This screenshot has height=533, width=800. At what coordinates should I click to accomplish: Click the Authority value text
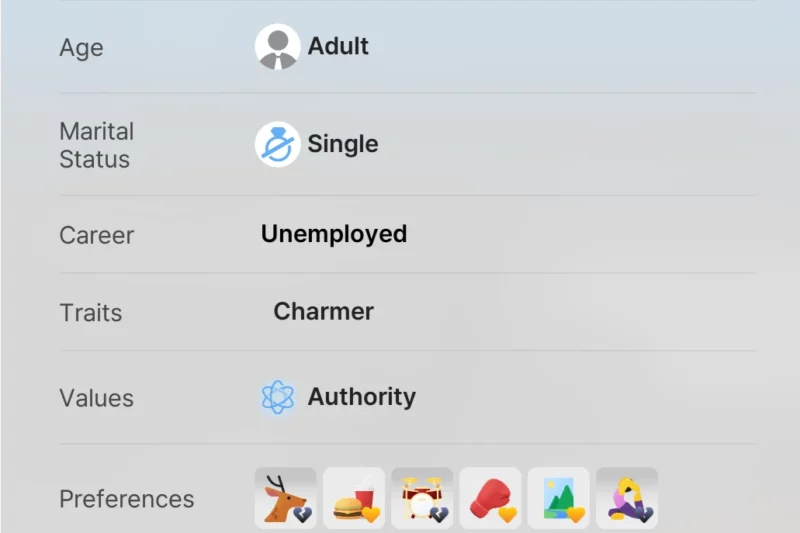(361, 397)
